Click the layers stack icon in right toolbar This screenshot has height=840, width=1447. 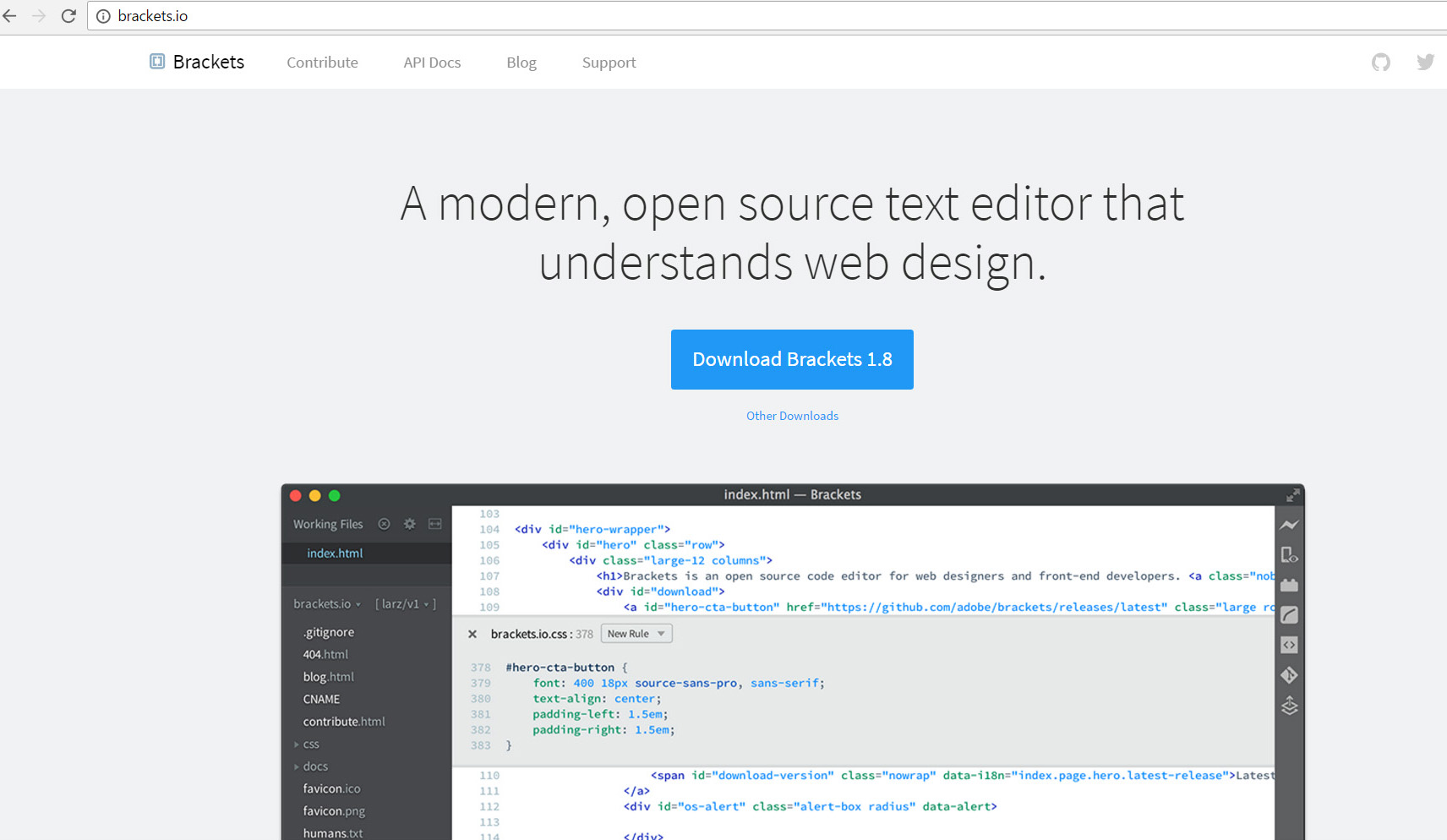point(1289,706)
